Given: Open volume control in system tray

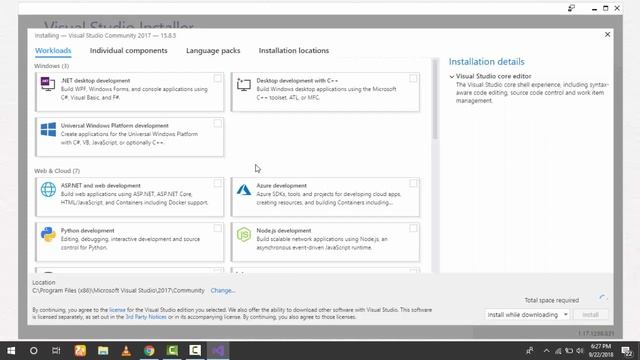Looking at the screenshot, I should (x=580, y=351).
